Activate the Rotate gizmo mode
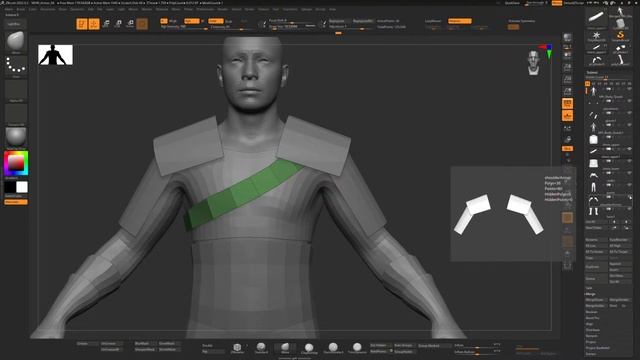Viewport: 640px width, 360px height. point(130,24)
